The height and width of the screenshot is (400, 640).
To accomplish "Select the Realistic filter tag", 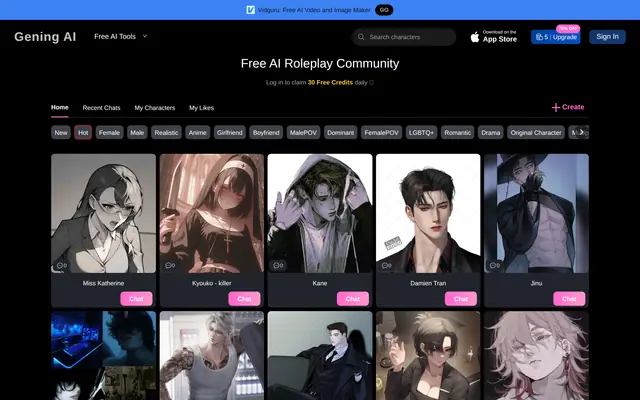I will [166, 132].
